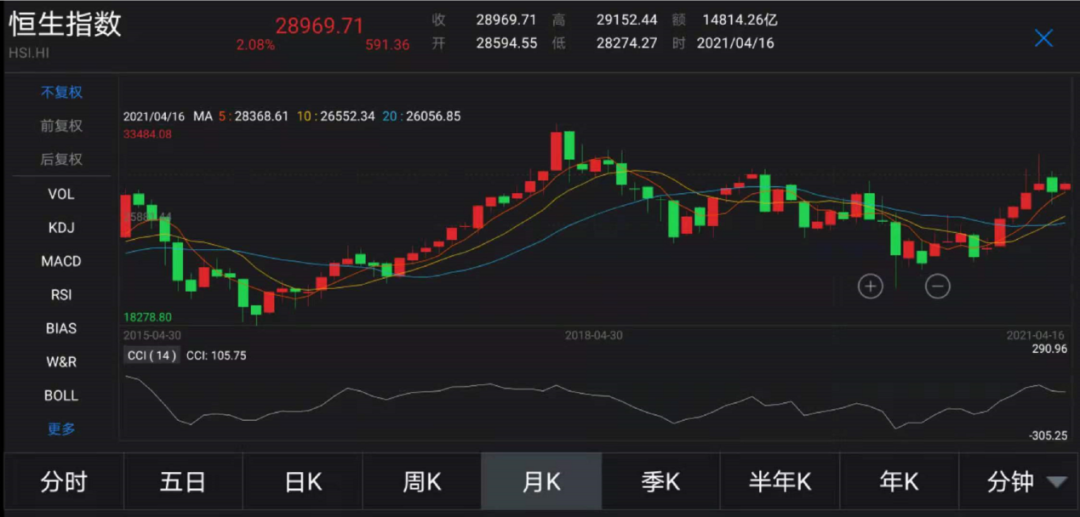Show the MACD indicator
Screen dimensions: 1080x517
(61, 262)
